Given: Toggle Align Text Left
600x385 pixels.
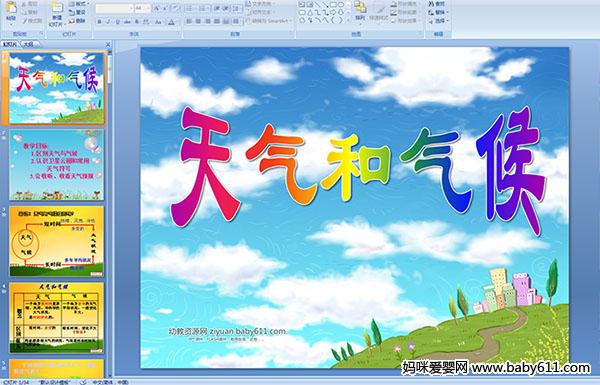Looking at the screenshot, I should coord(189,21).
